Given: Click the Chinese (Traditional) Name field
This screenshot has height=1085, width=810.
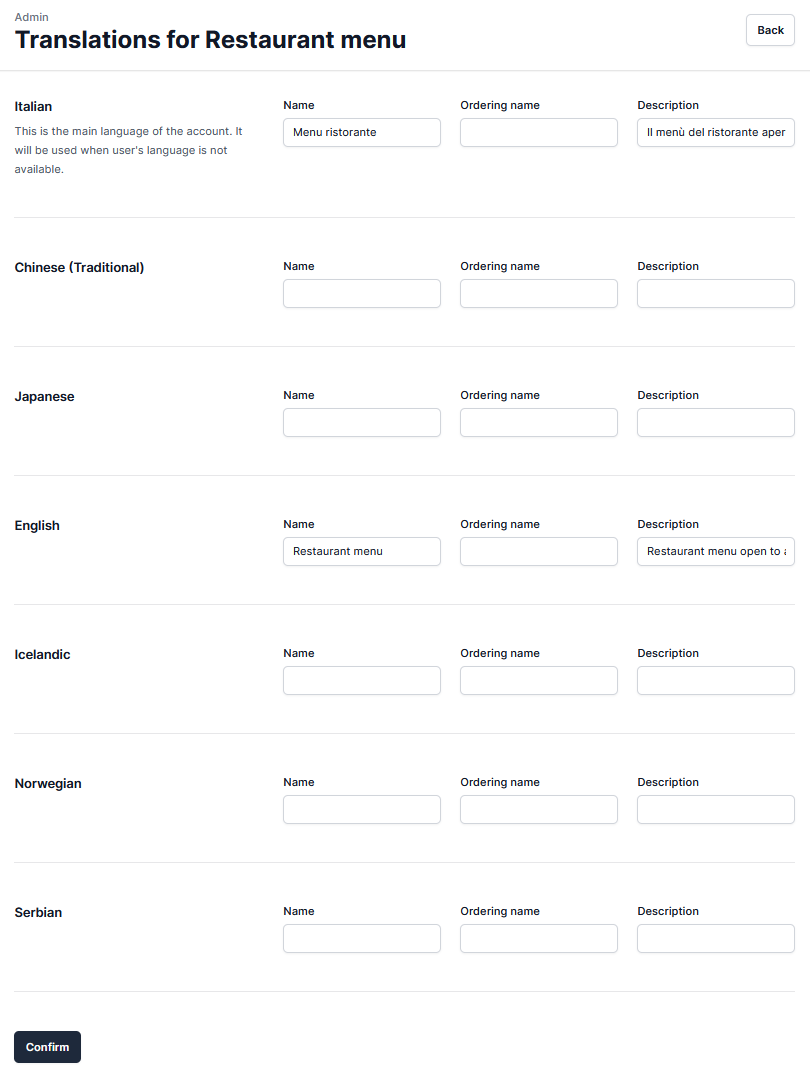Looking at the screenshot, I should click(362, 294).
